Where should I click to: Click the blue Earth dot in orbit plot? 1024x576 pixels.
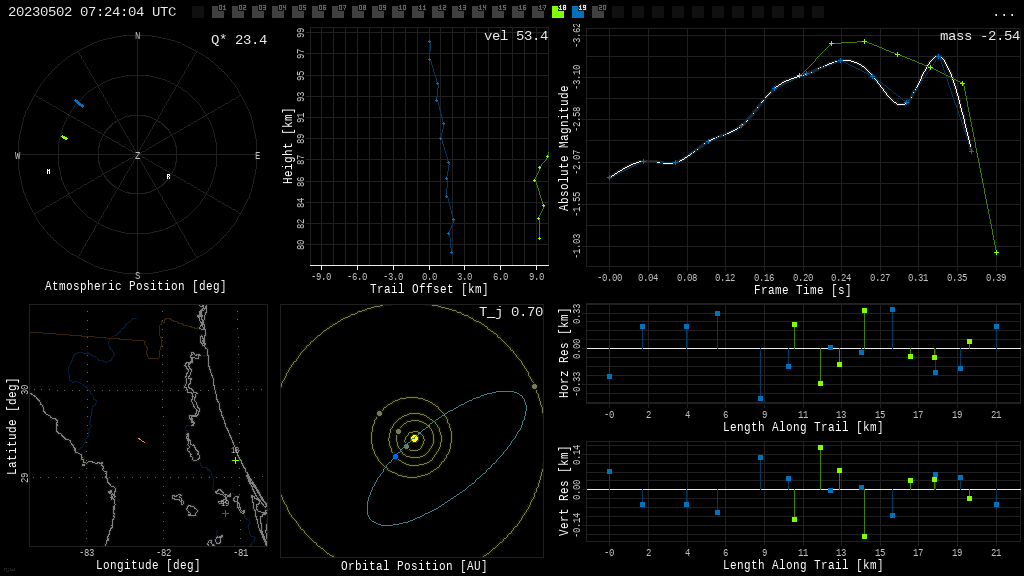pyautogui.click(x=396, y=456)
